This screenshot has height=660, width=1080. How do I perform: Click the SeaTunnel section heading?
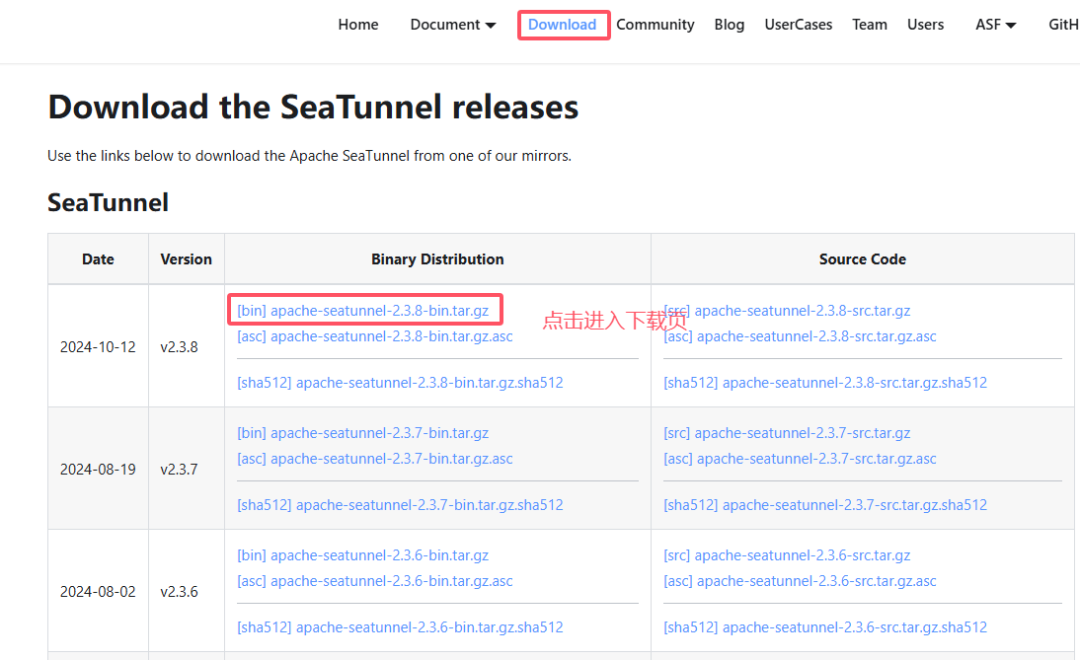click(108, 203)
